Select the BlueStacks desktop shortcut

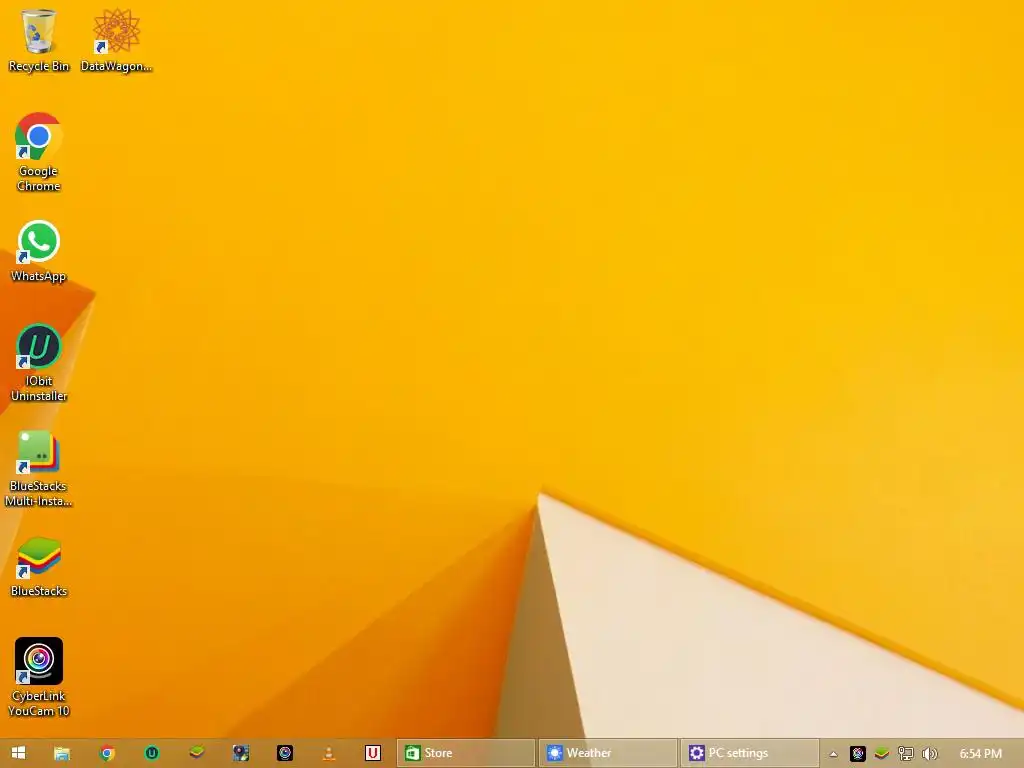pos(39,566)
